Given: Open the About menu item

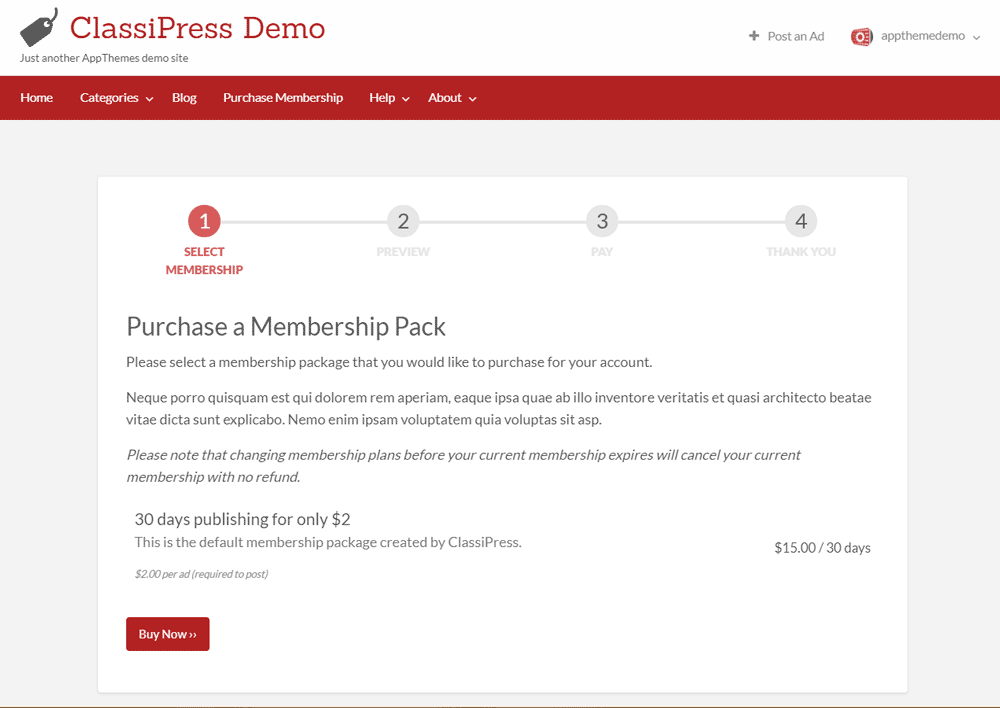Looking at the screenshot, I should [x=445, y=98].
